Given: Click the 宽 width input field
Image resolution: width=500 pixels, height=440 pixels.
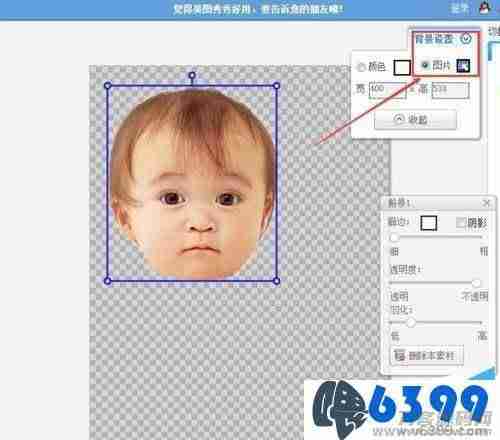Looking at the screenshot, I should pyautogui.click(x=387, y=90).
